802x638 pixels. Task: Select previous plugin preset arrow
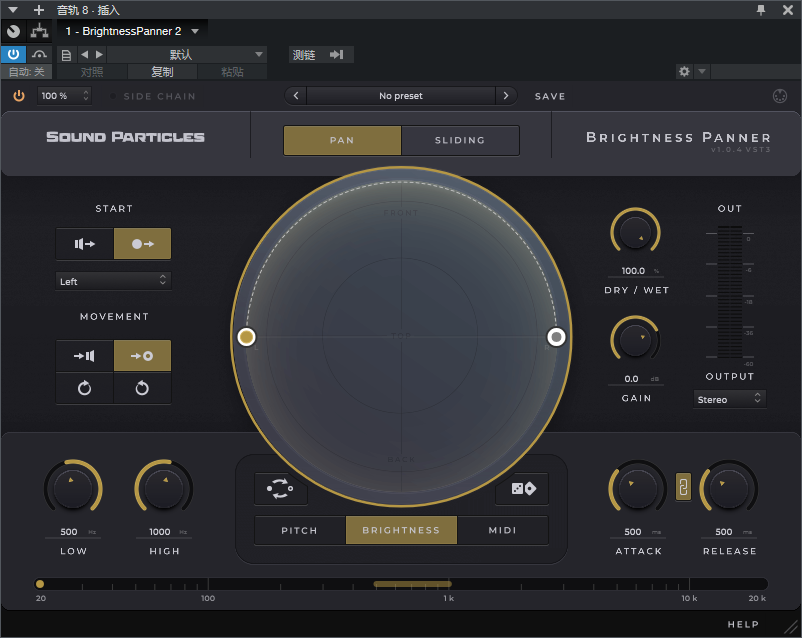[296, 96]
